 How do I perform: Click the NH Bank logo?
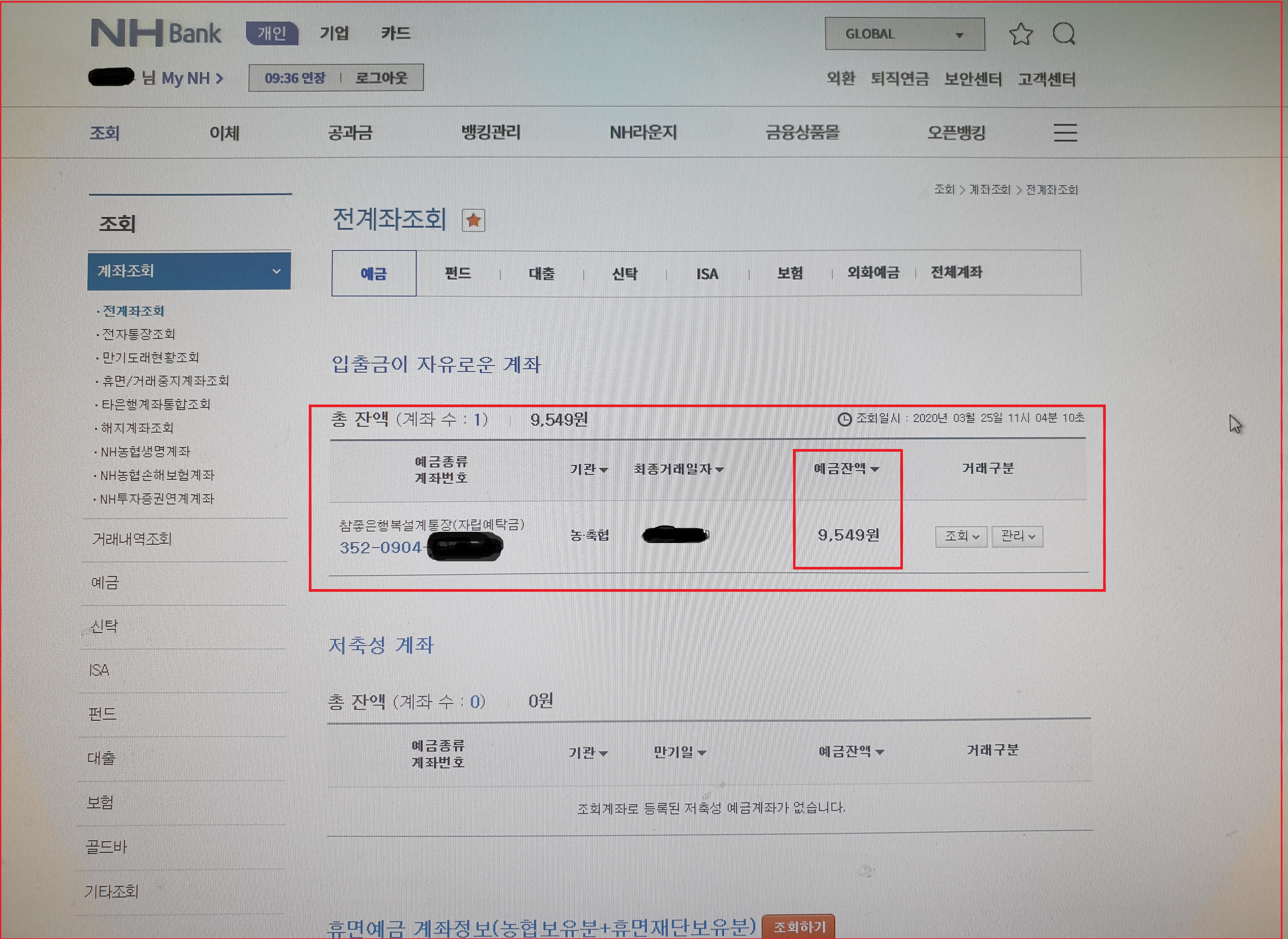[156, 33]
